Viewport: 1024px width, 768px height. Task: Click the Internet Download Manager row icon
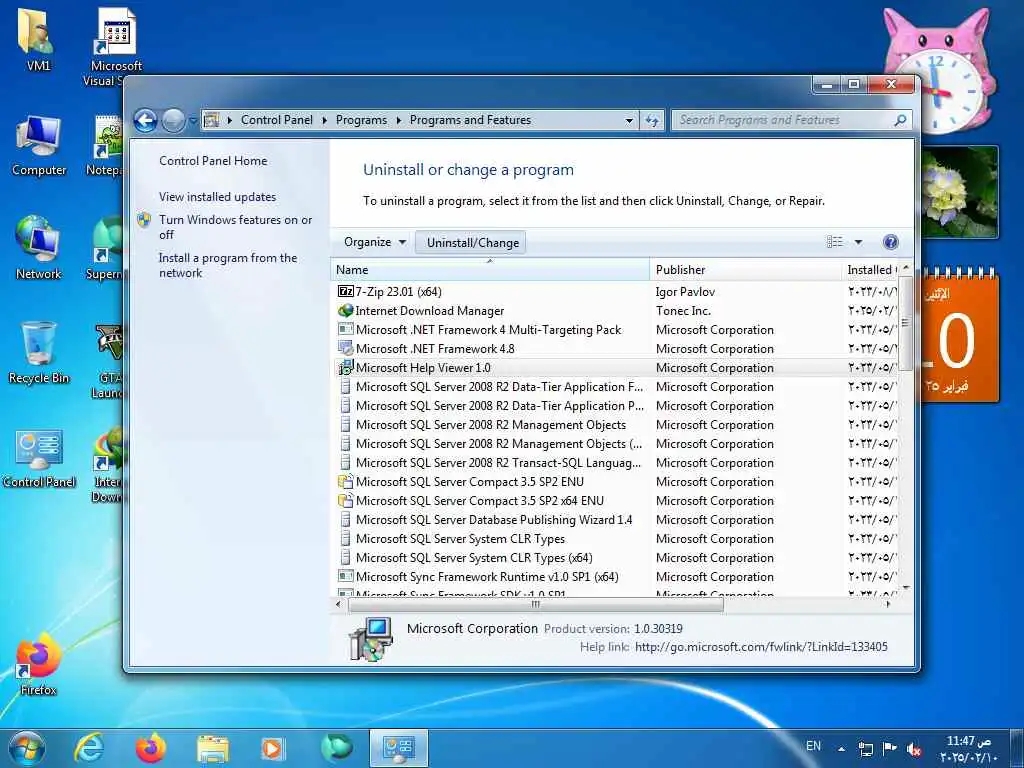pos(345,311)
